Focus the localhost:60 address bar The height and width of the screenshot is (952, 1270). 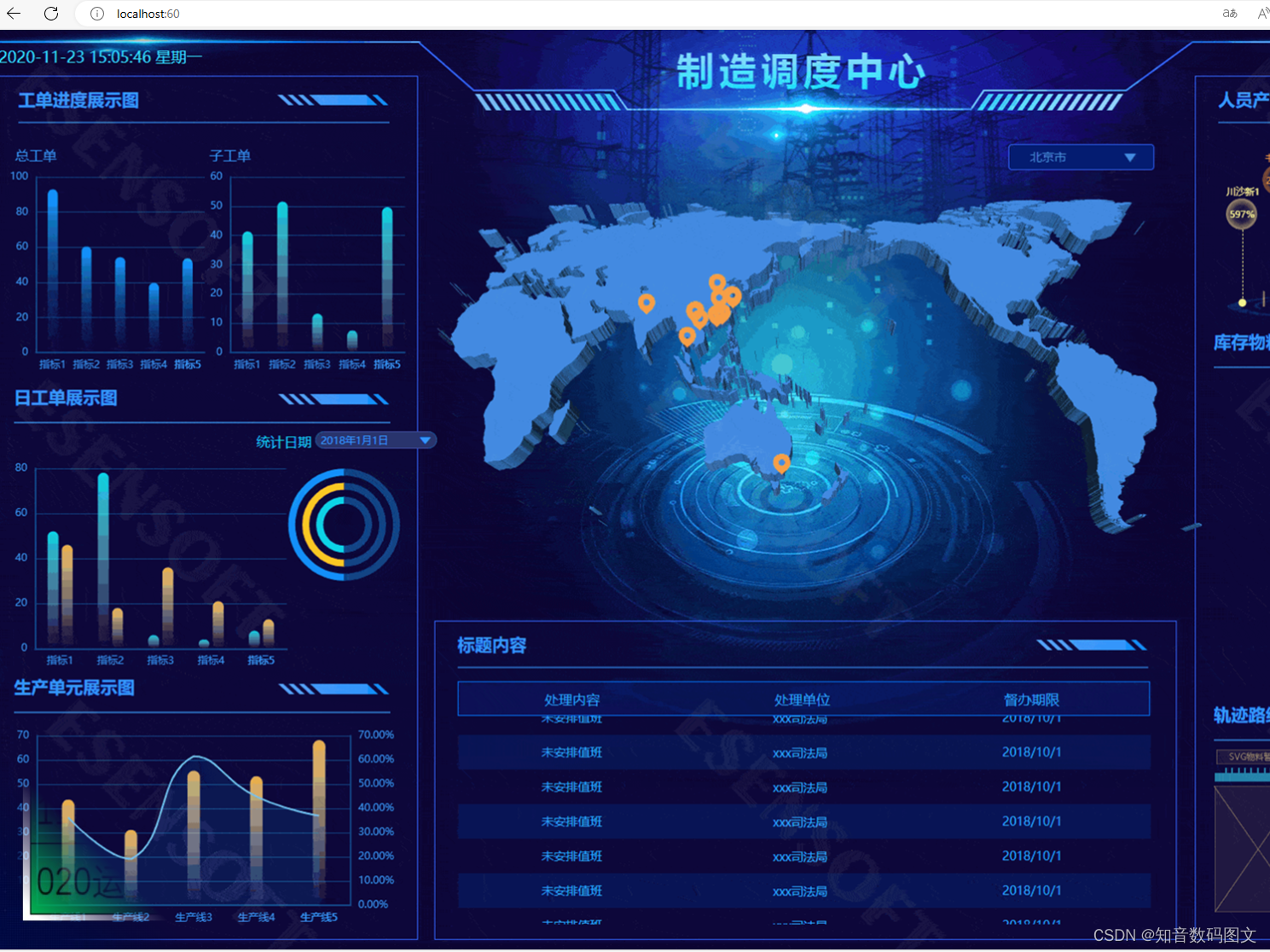tap(148, 14)
